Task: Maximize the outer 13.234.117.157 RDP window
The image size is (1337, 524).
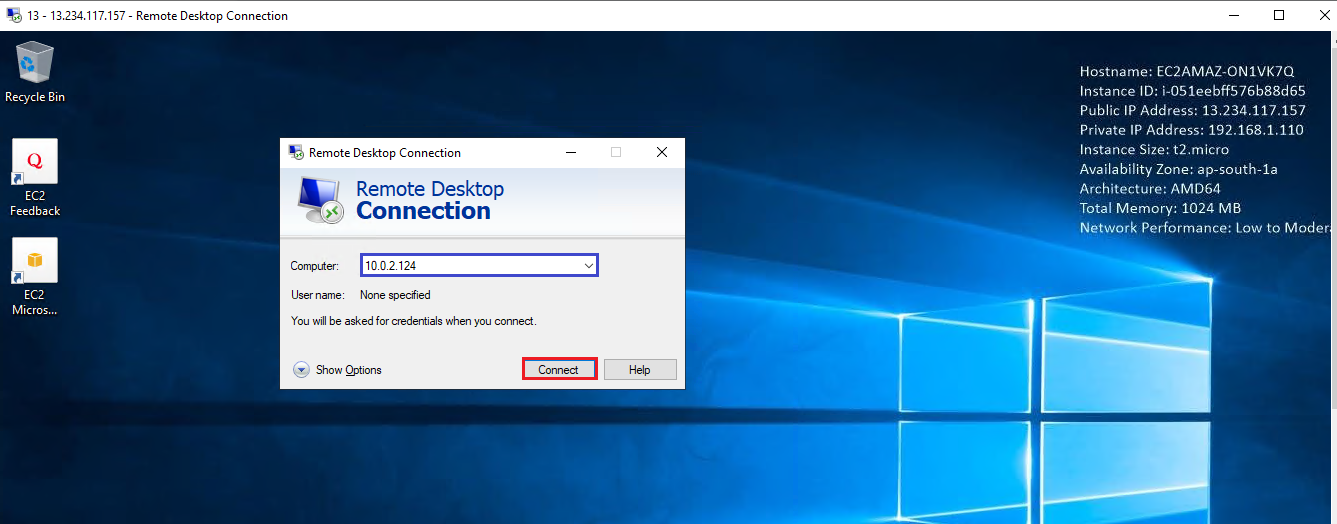Action: [x=1279, y=15]
